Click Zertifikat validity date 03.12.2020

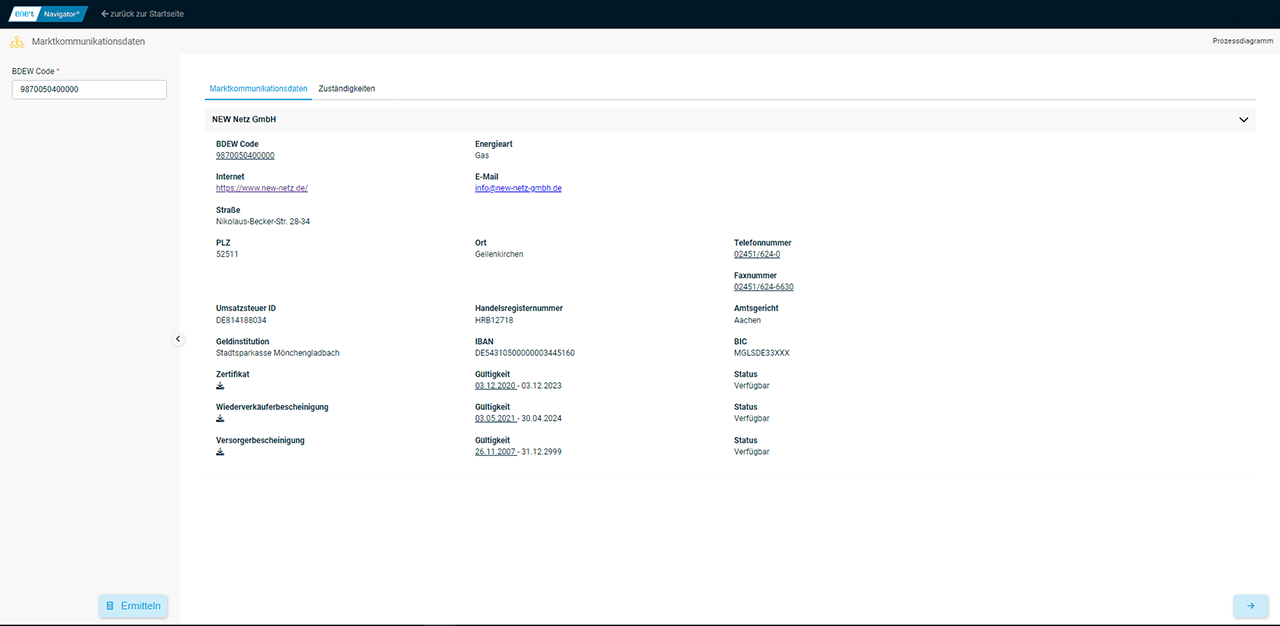495,386
